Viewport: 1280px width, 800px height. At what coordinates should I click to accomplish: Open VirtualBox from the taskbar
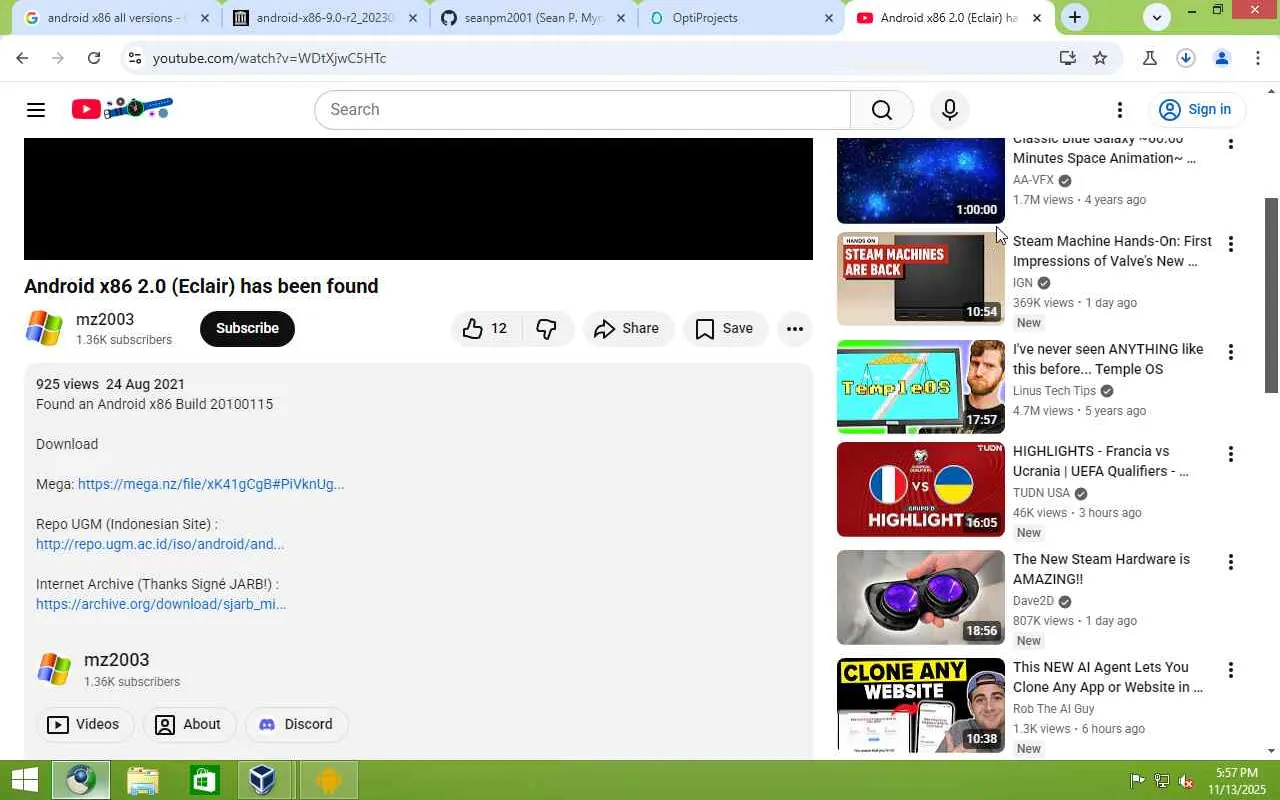click(263, 780)
